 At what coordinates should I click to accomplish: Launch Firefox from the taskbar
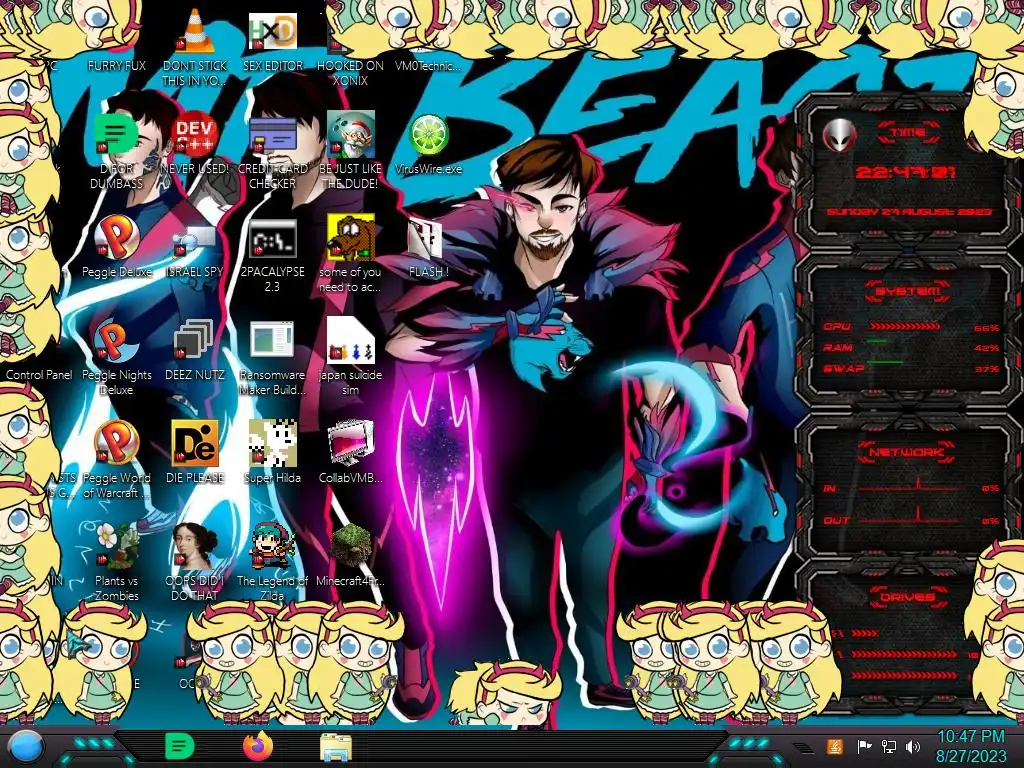coord(258,746)
